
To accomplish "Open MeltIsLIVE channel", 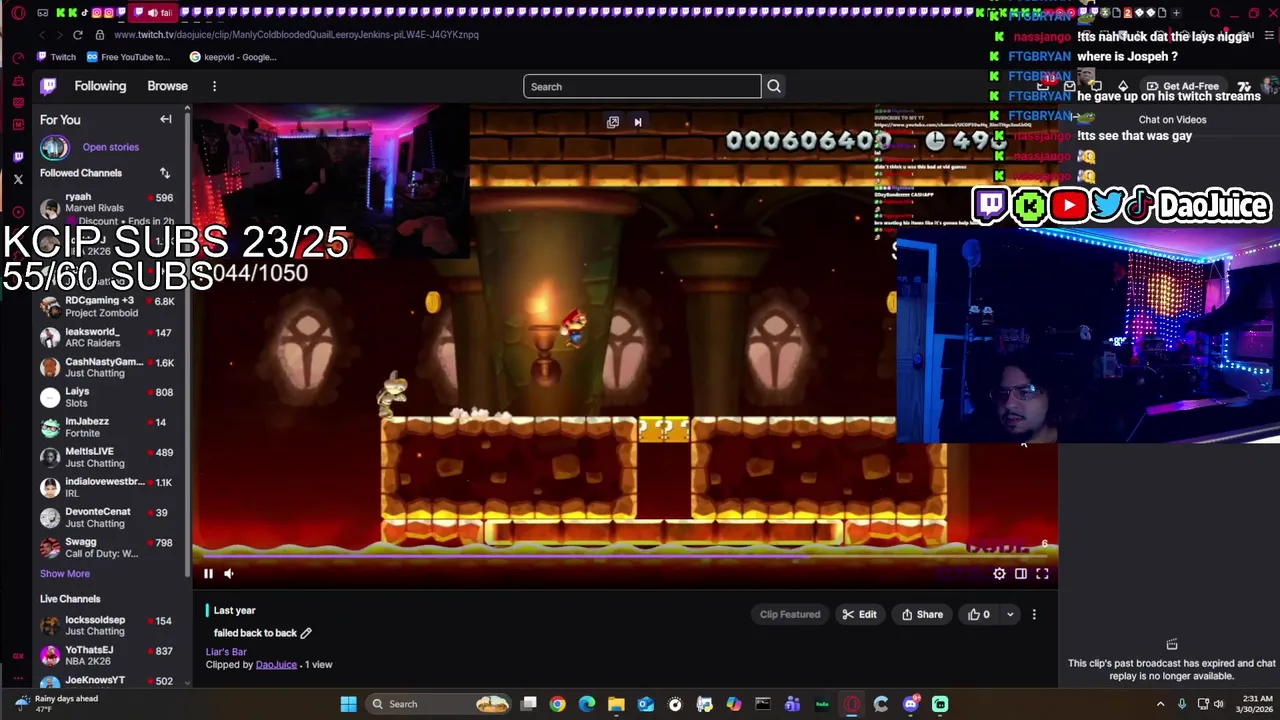I will [x=107, y=457].
